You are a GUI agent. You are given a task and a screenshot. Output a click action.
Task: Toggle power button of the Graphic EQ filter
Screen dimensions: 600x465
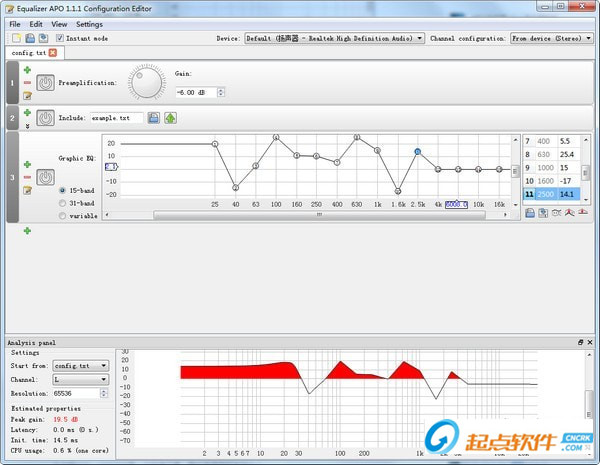pyautogui.click(x=46, y=177)
